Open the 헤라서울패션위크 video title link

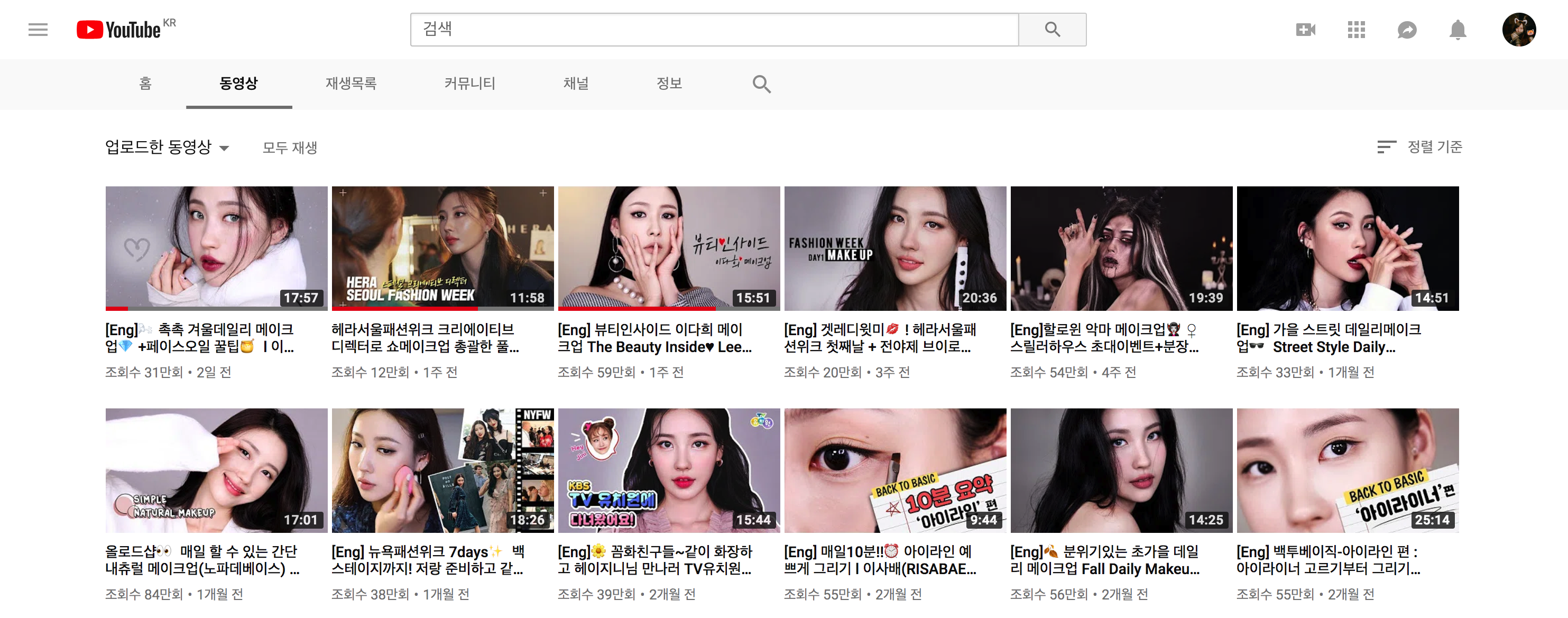[425, 338]
